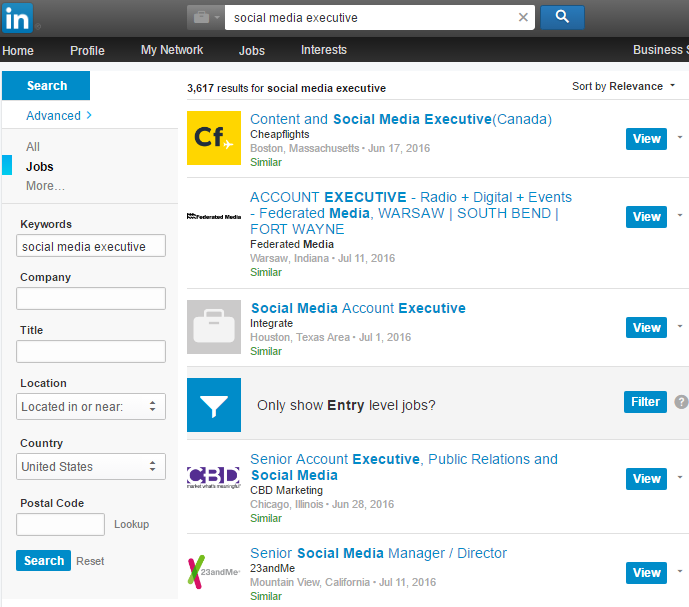Open Content and Social Media Executive job
This screenshot has height=607, width=689.
[x=401, y=119]
